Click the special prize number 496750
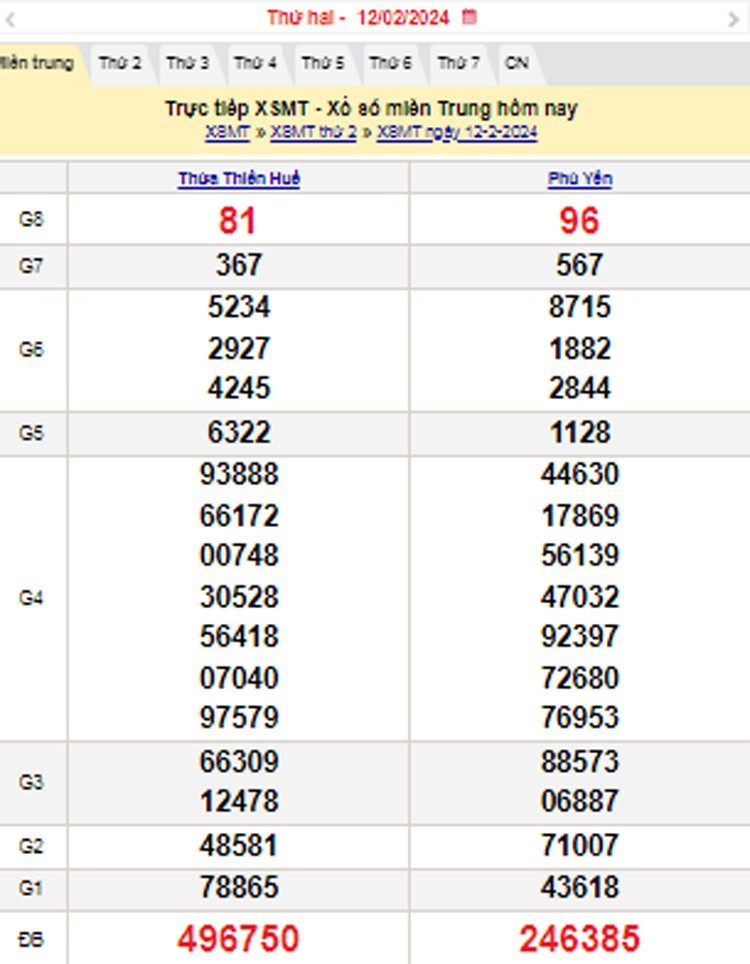The width and height of the screenshot is (750, 964). coord(238,939)
